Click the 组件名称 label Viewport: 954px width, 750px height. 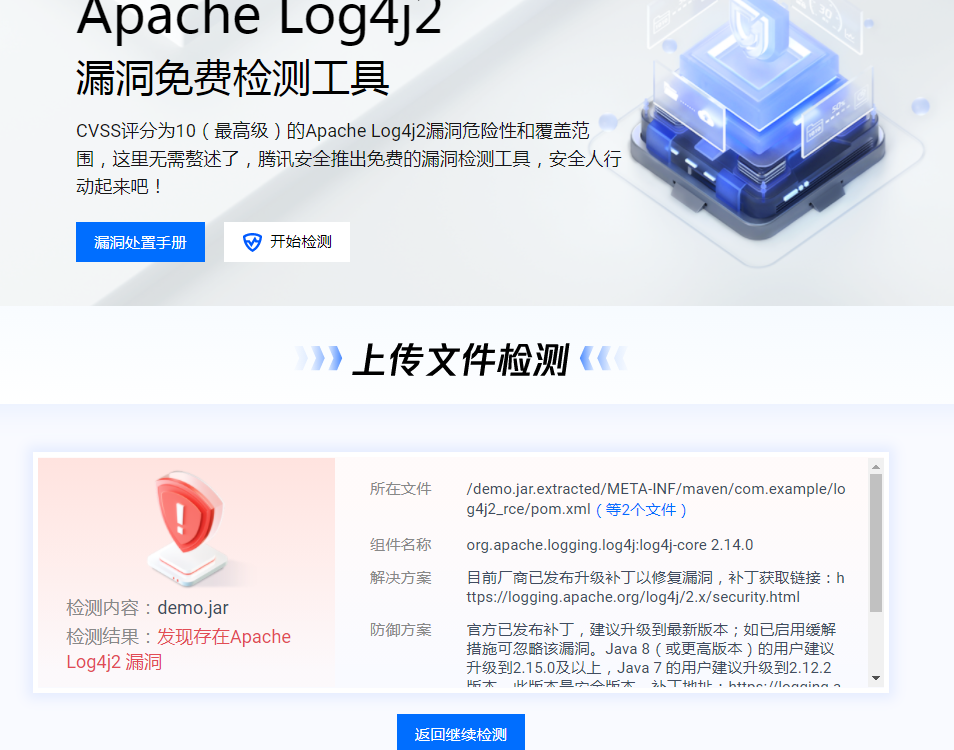(400, 545)
